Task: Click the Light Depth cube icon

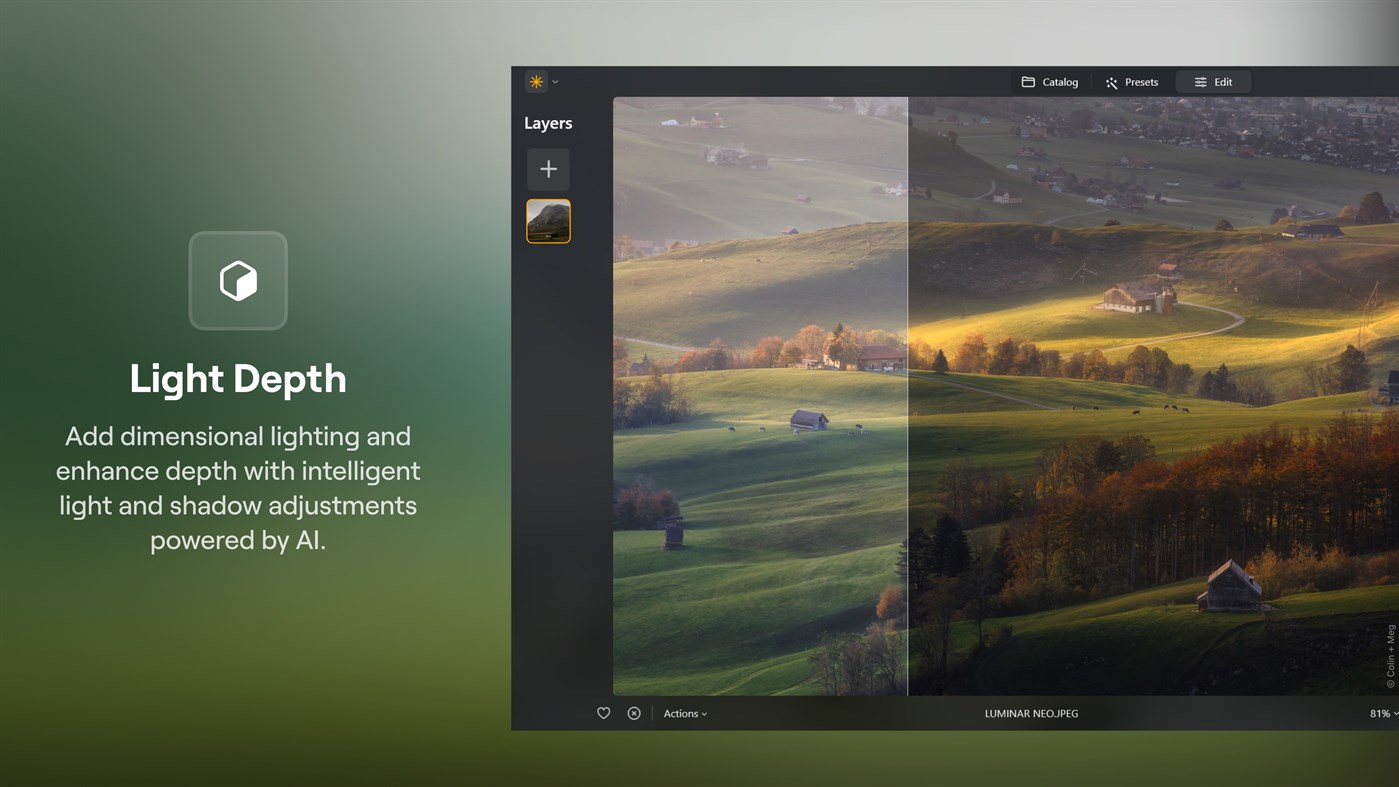Action: [x=238, y=280]
